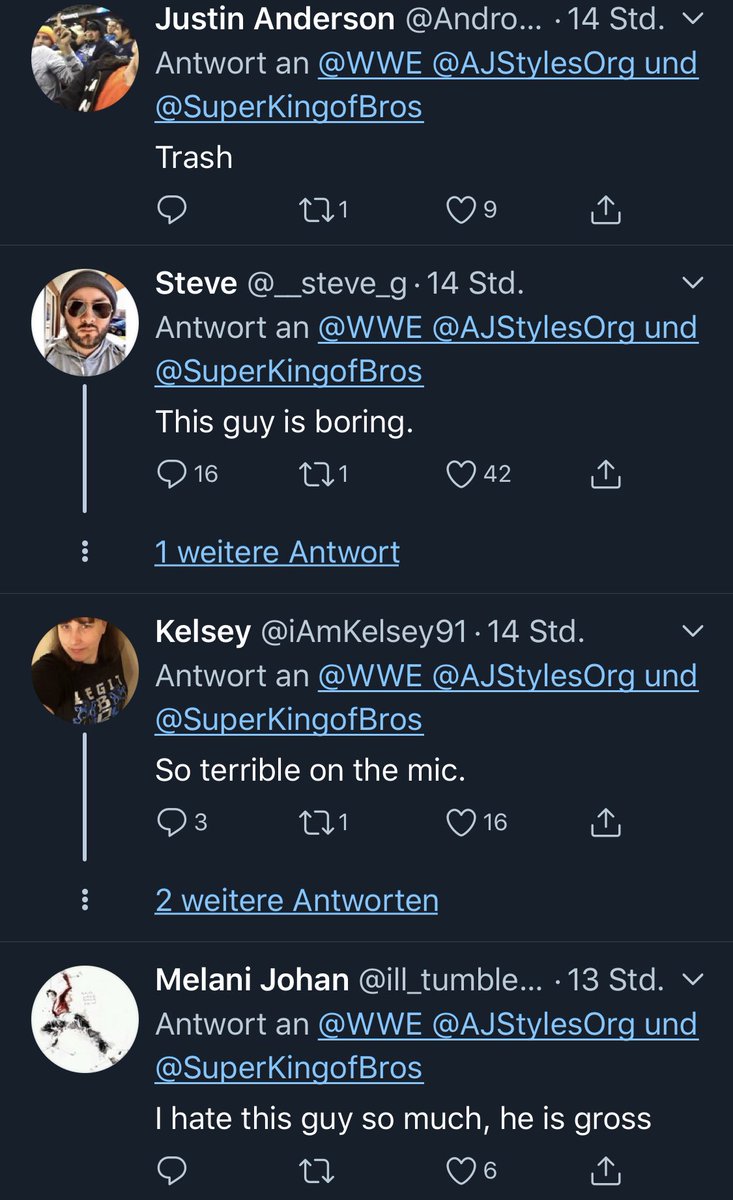Image resolution: width=733 pixels, height=1200 pixels.
Task: Like Kelsey's "So terrible on the mic" tweet
Action: click(461, 822)
